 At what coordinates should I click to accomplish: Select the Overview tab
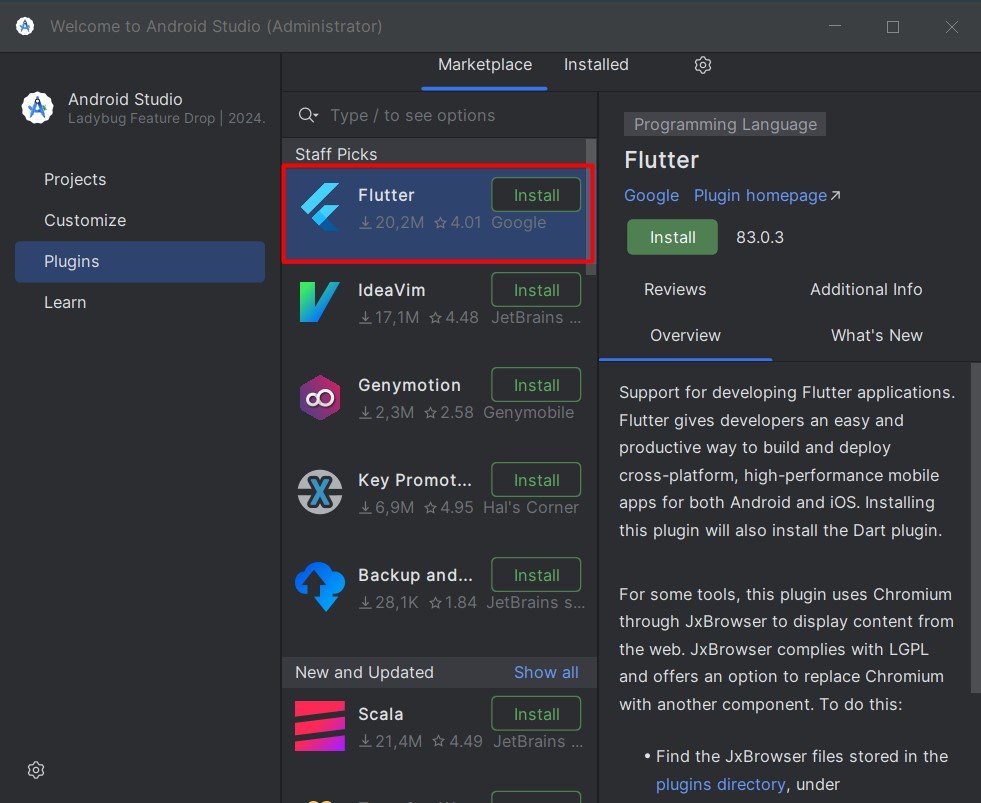(685, 335)
